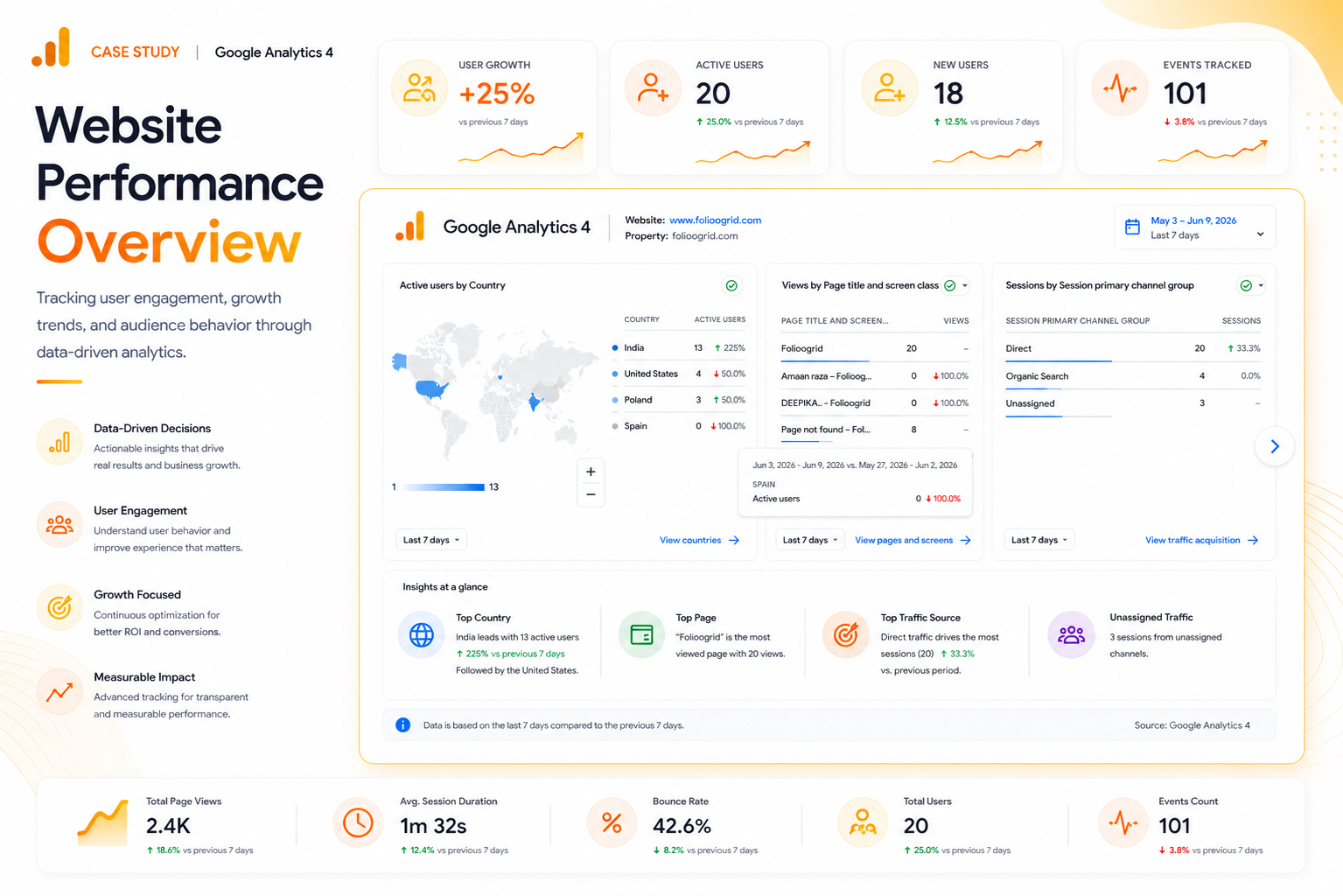Click the ACTIVE USERS column header in Country table
1343x896 pixels.
point(720,319)
